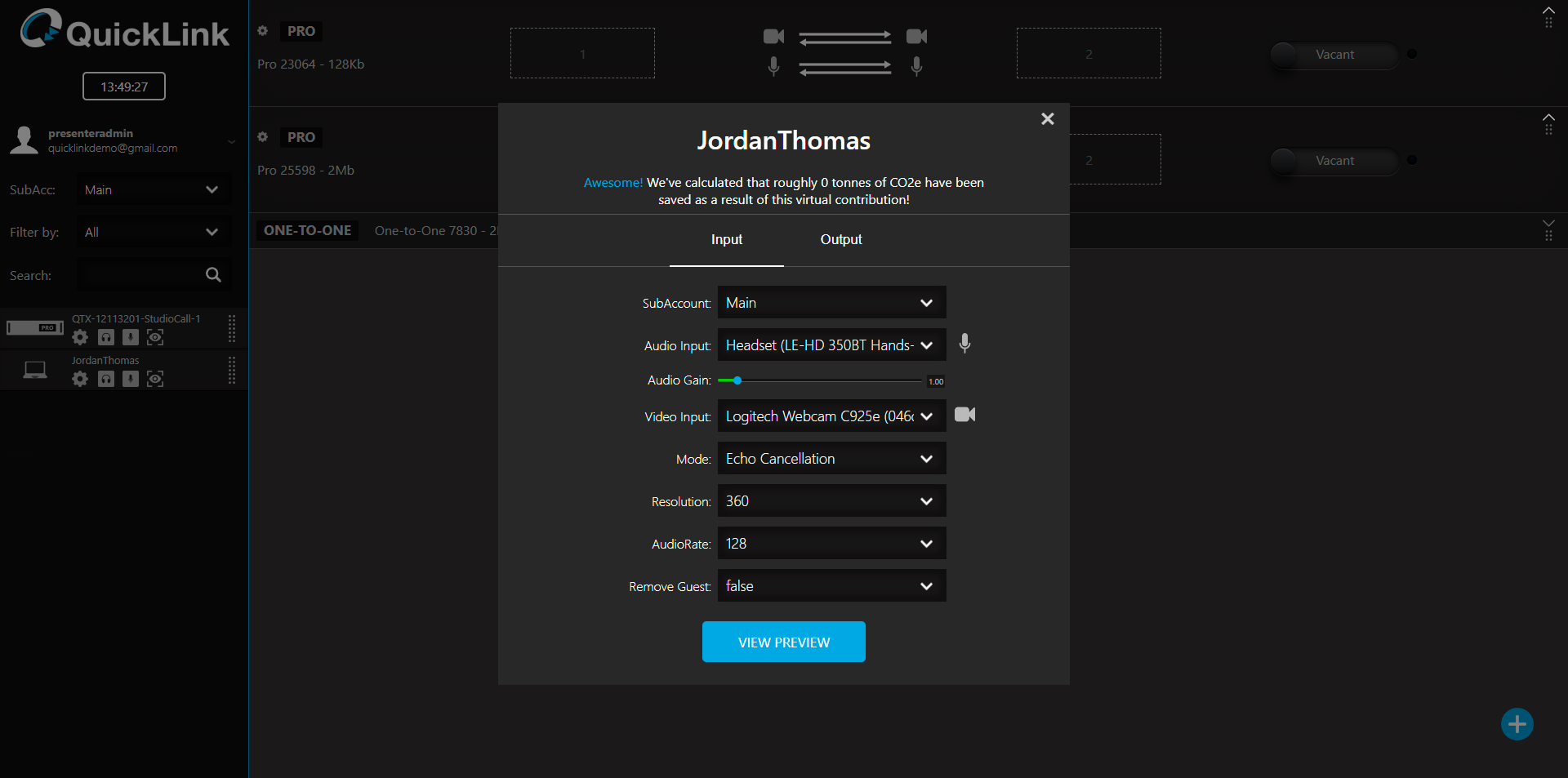Viewport: 1568px width, 778px height.
Task: Click microphone icon under QTX-12113201-StudioCall-1
Action: 131,337
